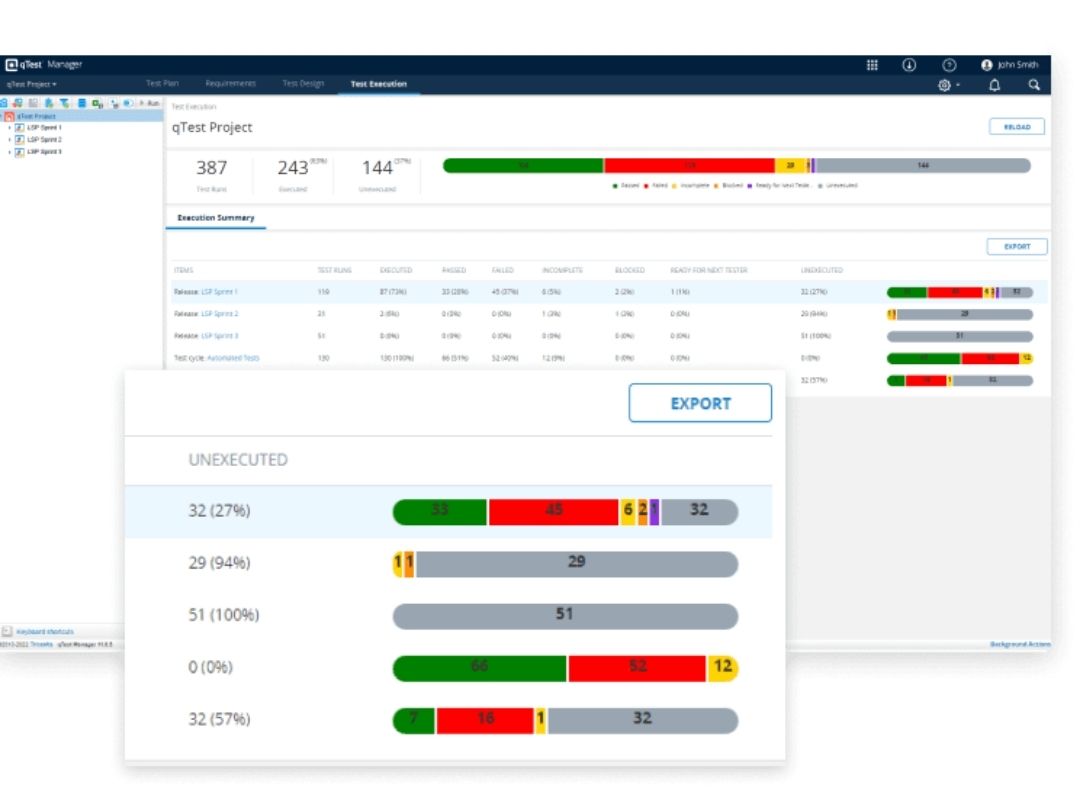
Task: Open the LSP Sprint 1 release link
Action: point(219,292)
